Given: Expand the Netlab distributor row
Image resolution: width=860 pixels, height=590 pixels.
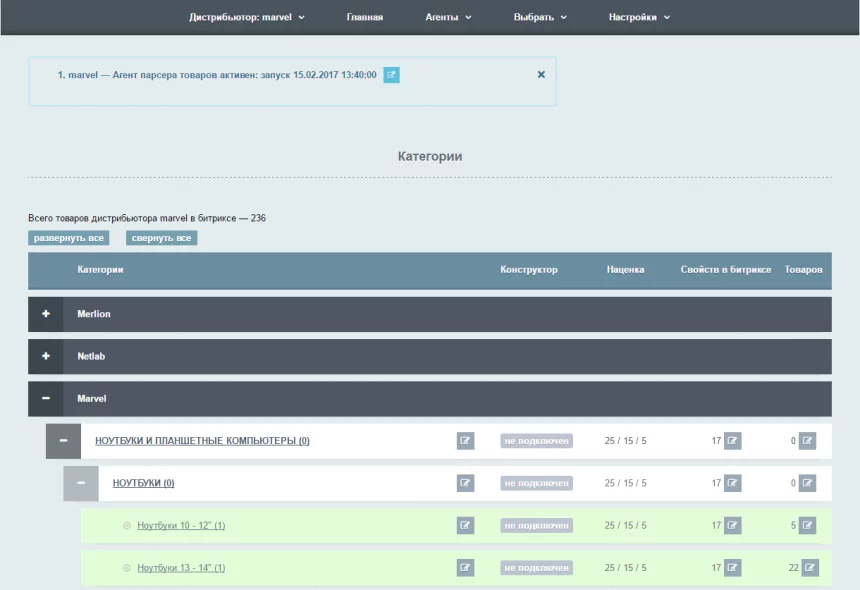Looking at the screenshot, I should pyautogui.click(x=46, y=356).
